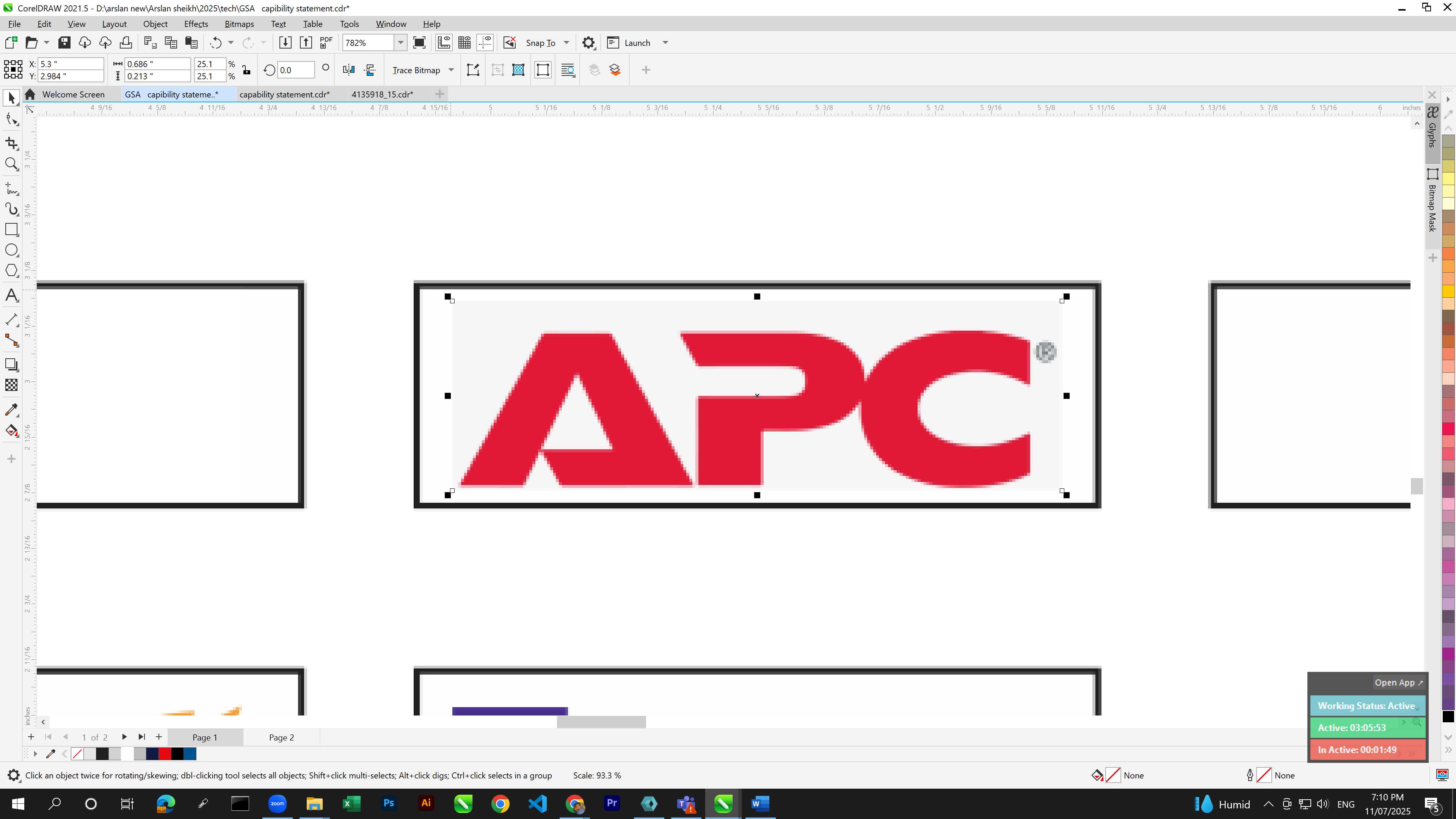Select the no-color swatch in document palette
The height and width of the screenshot is (819, 1456).
(x=77, y=754)
